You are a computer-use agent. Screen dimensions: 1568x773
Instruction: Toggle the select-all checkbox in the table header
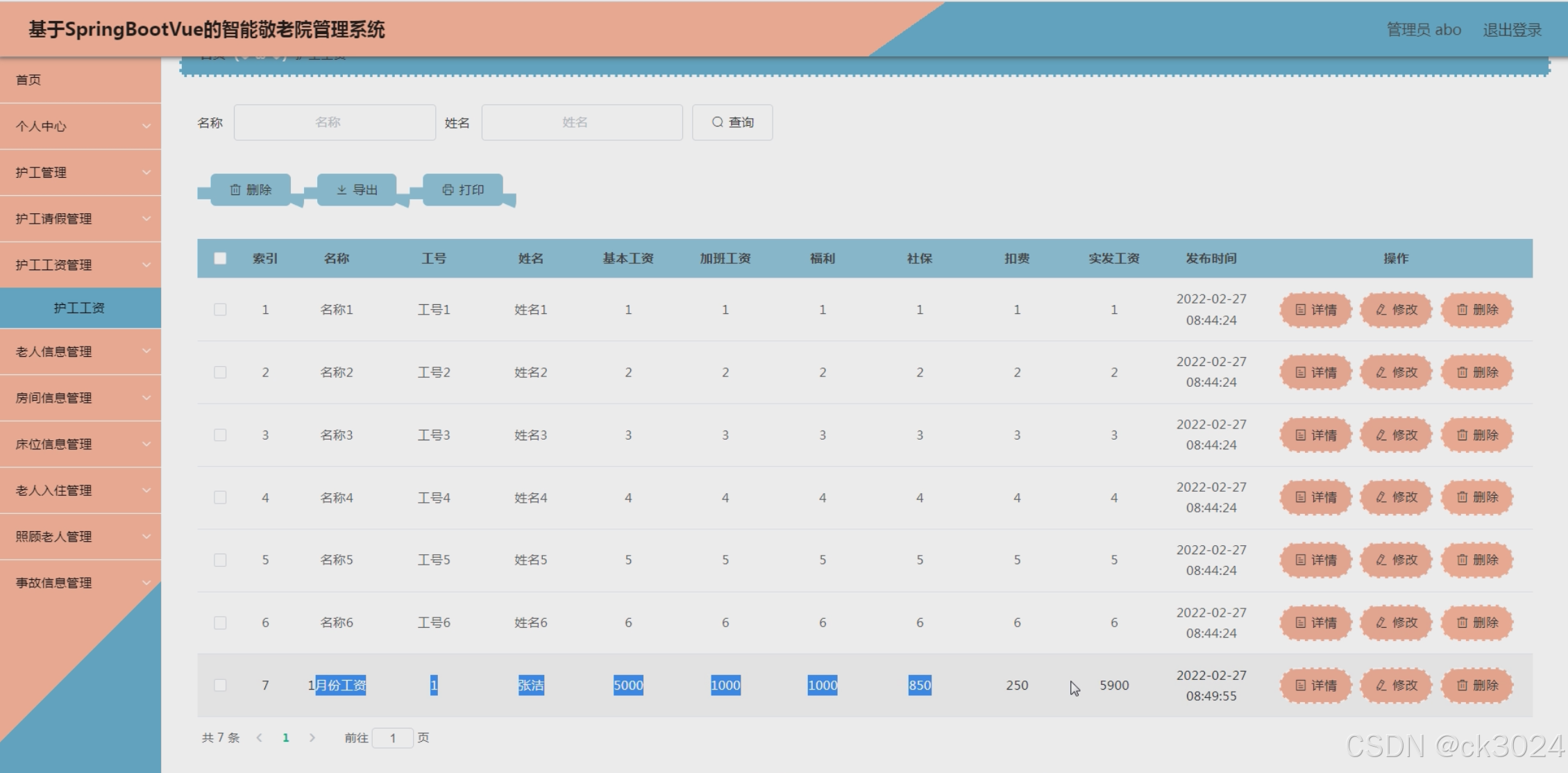click(220, 258)
